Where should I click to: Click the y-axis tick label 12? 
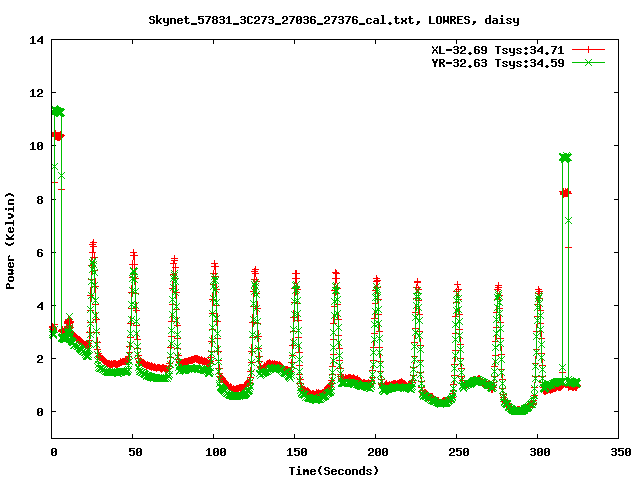pos(36,93)
